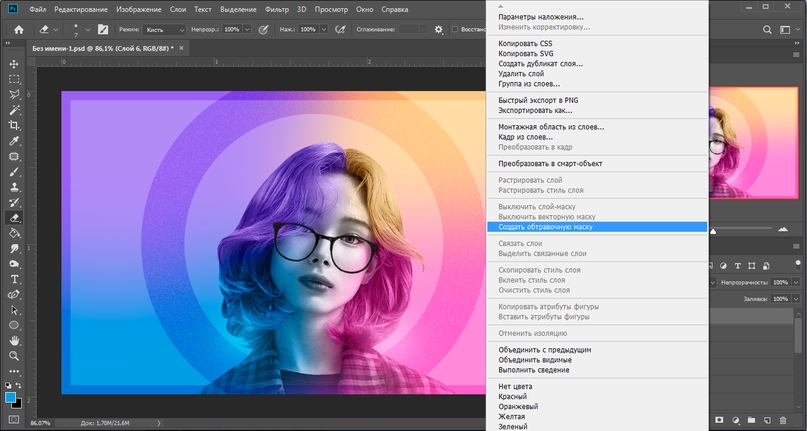The image size is (807, 431).
Task: Open the brush preset picker dropdown
Action: click(87, 30)
